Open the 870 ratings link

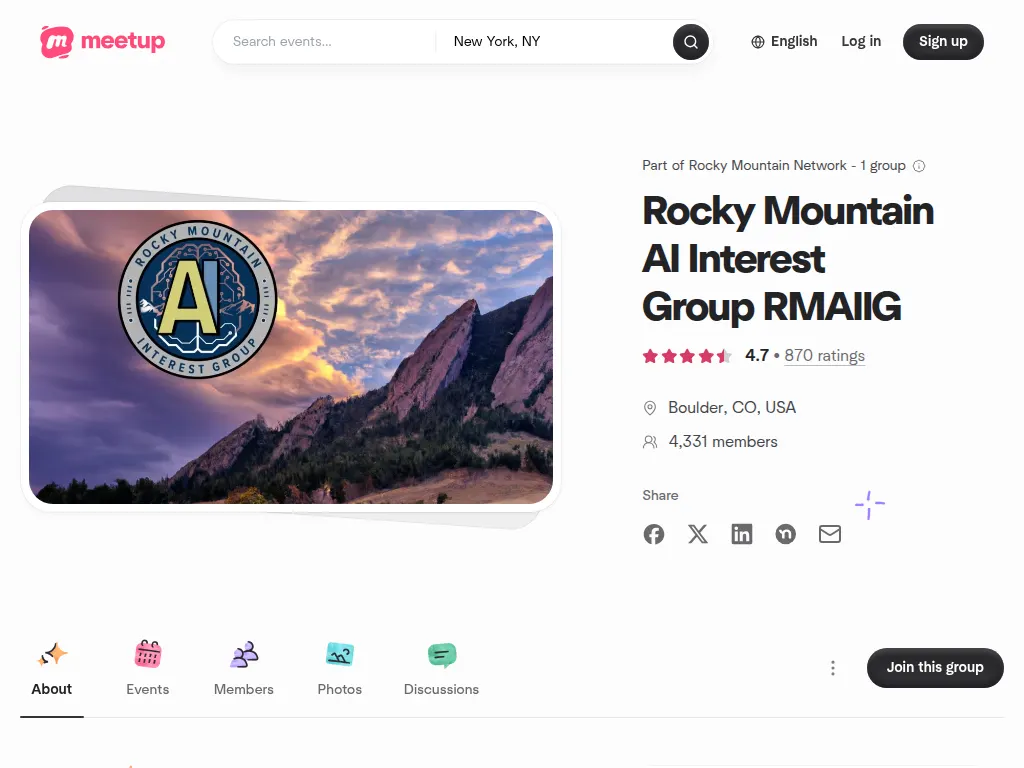point(824,356)
